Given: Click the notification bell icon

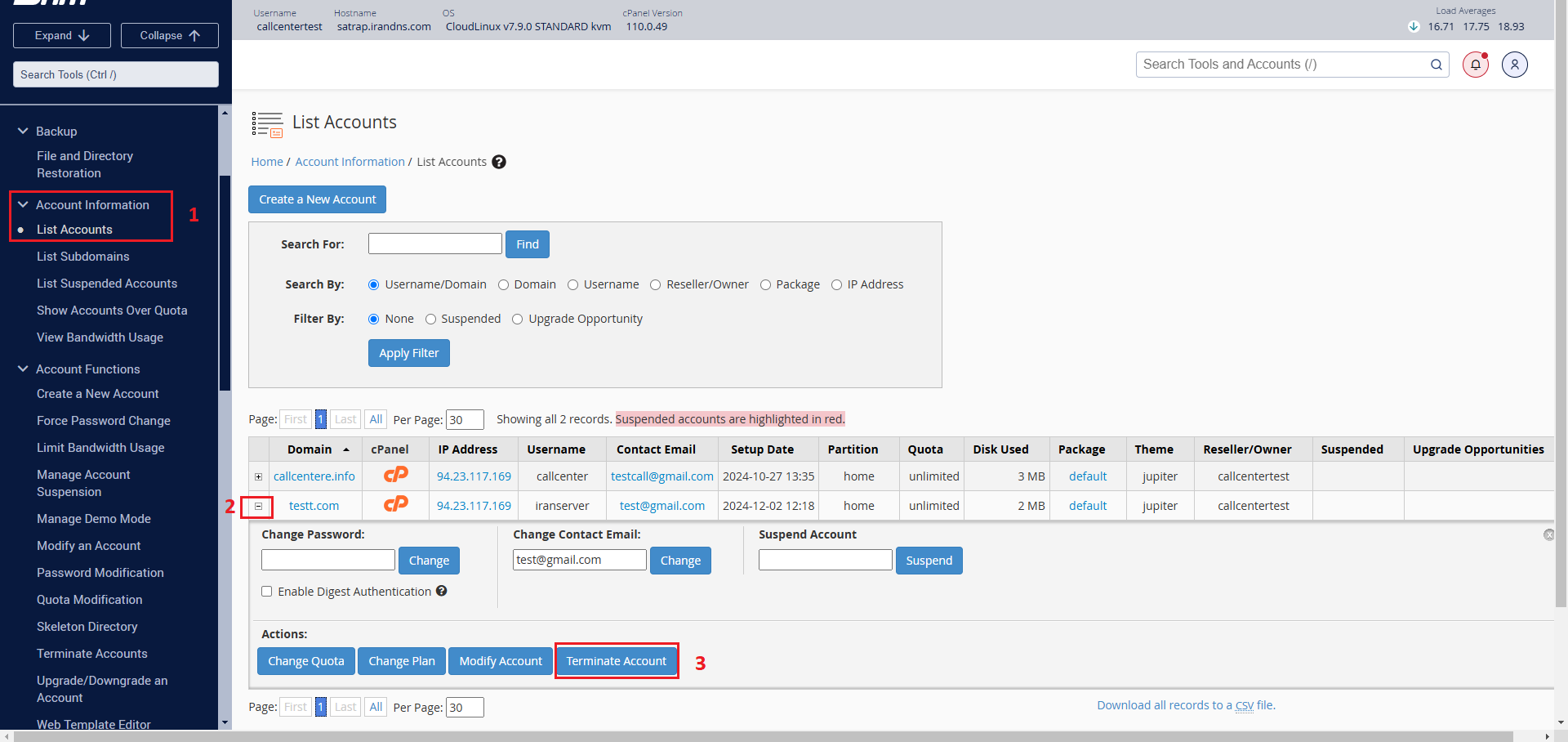Looking at the screenshot, I should click(x=1475, y=65).
